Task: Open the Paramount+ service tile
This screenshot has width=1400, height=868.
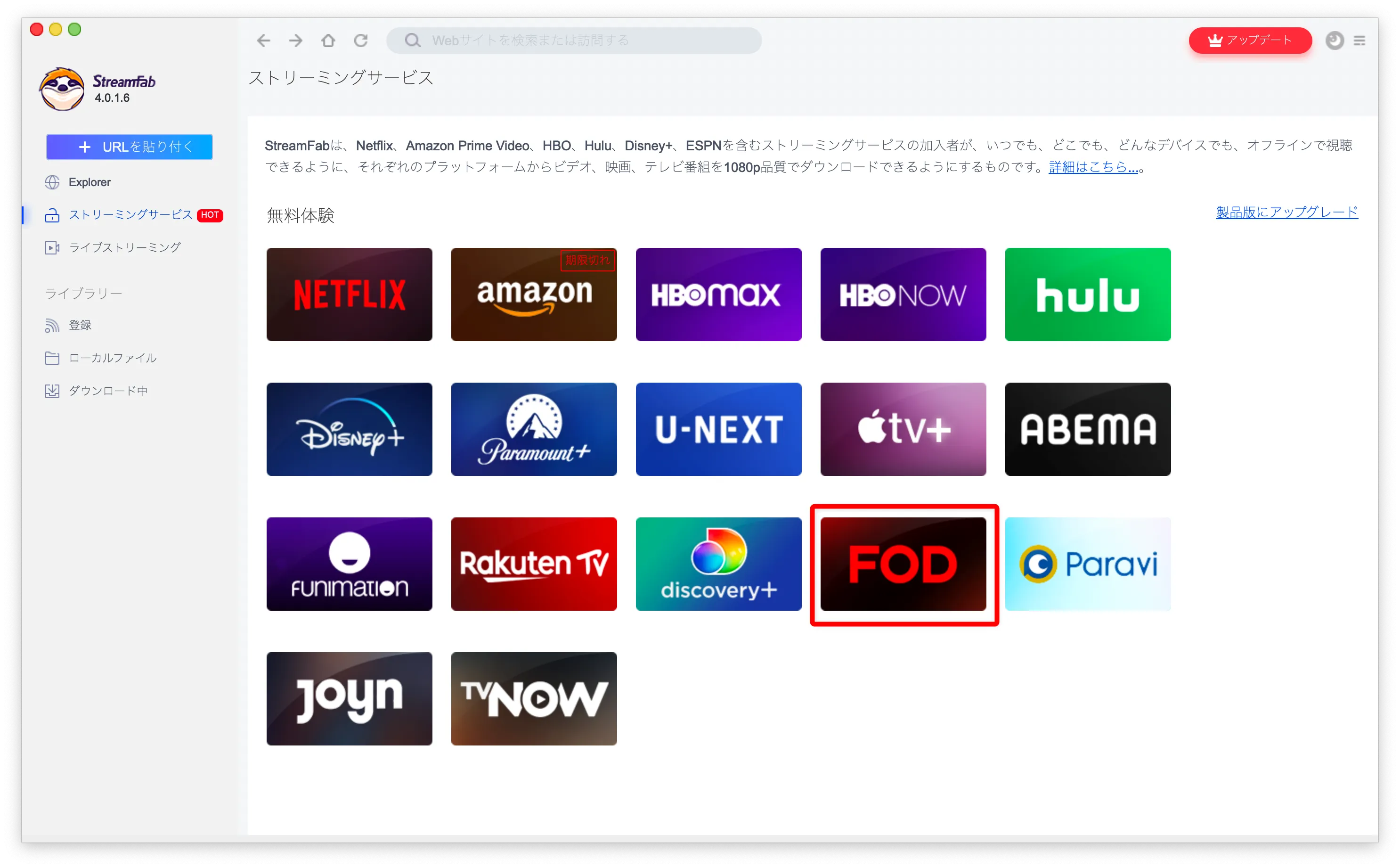Action: 534,429
